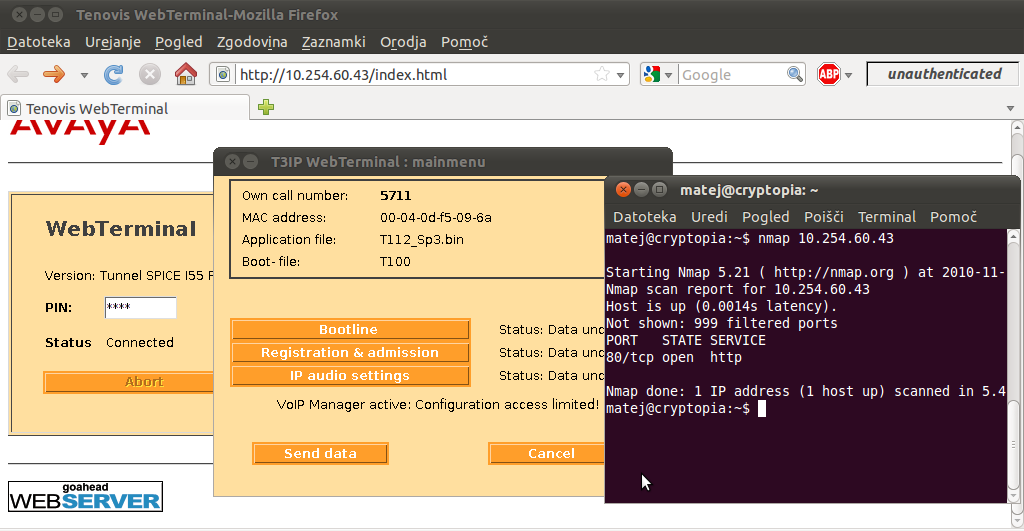Open Pomoč menu in terminal window
1024x531 pixels.
(953, 217)
